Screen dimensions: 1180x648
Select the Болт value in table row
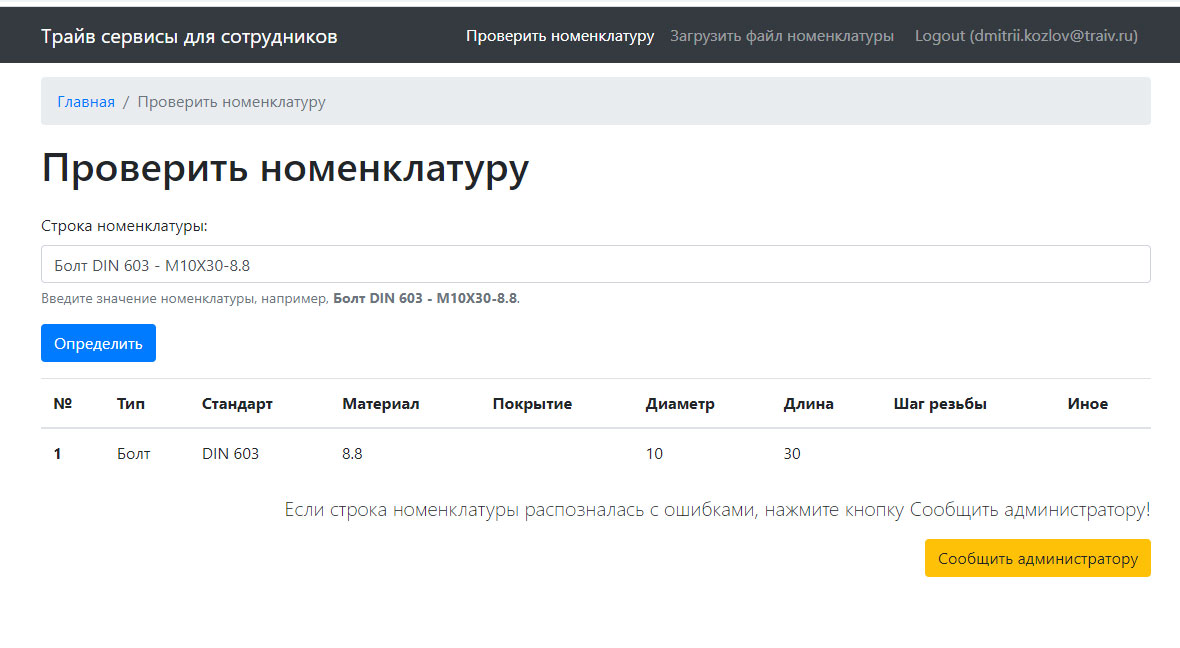tap(133, 454)
